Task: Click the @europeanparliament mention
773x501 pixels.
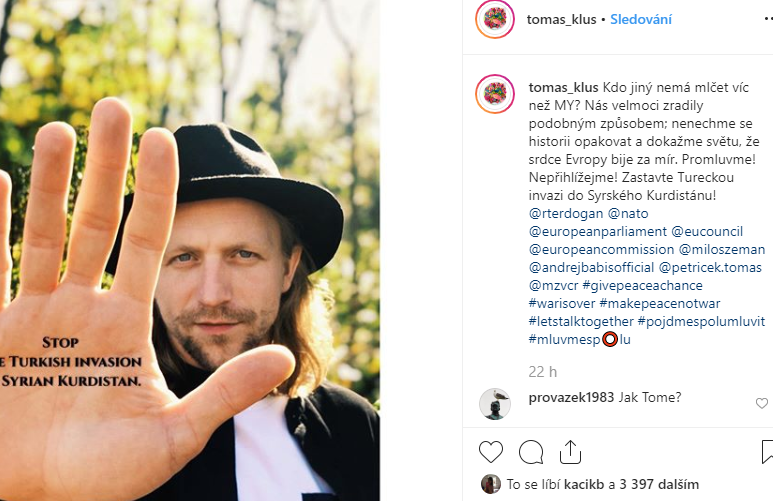Action: (x=597, y=232)
